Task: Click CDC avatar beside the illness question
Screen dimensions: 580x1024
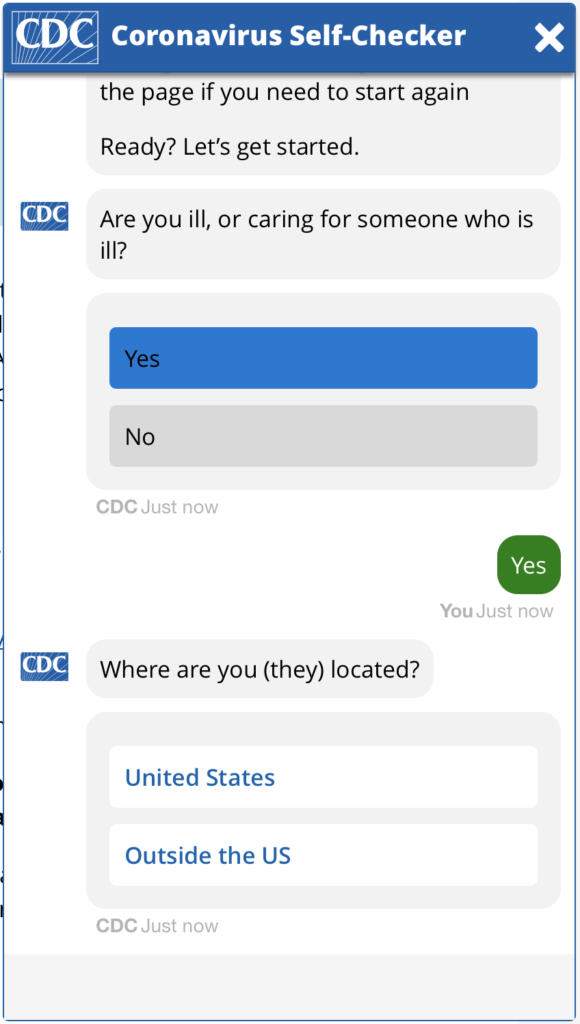Action: [44, 216]
